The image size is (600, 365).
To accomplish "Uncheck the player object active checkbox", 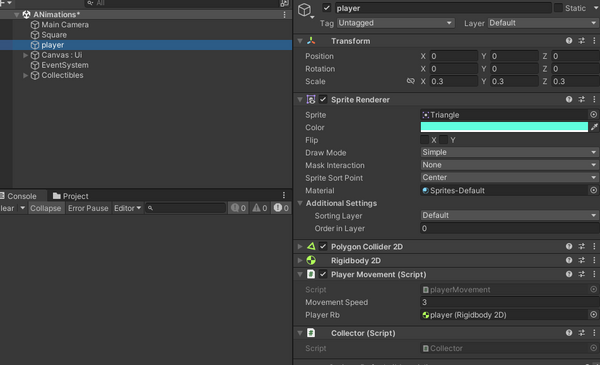I will (x=326, y=8).
